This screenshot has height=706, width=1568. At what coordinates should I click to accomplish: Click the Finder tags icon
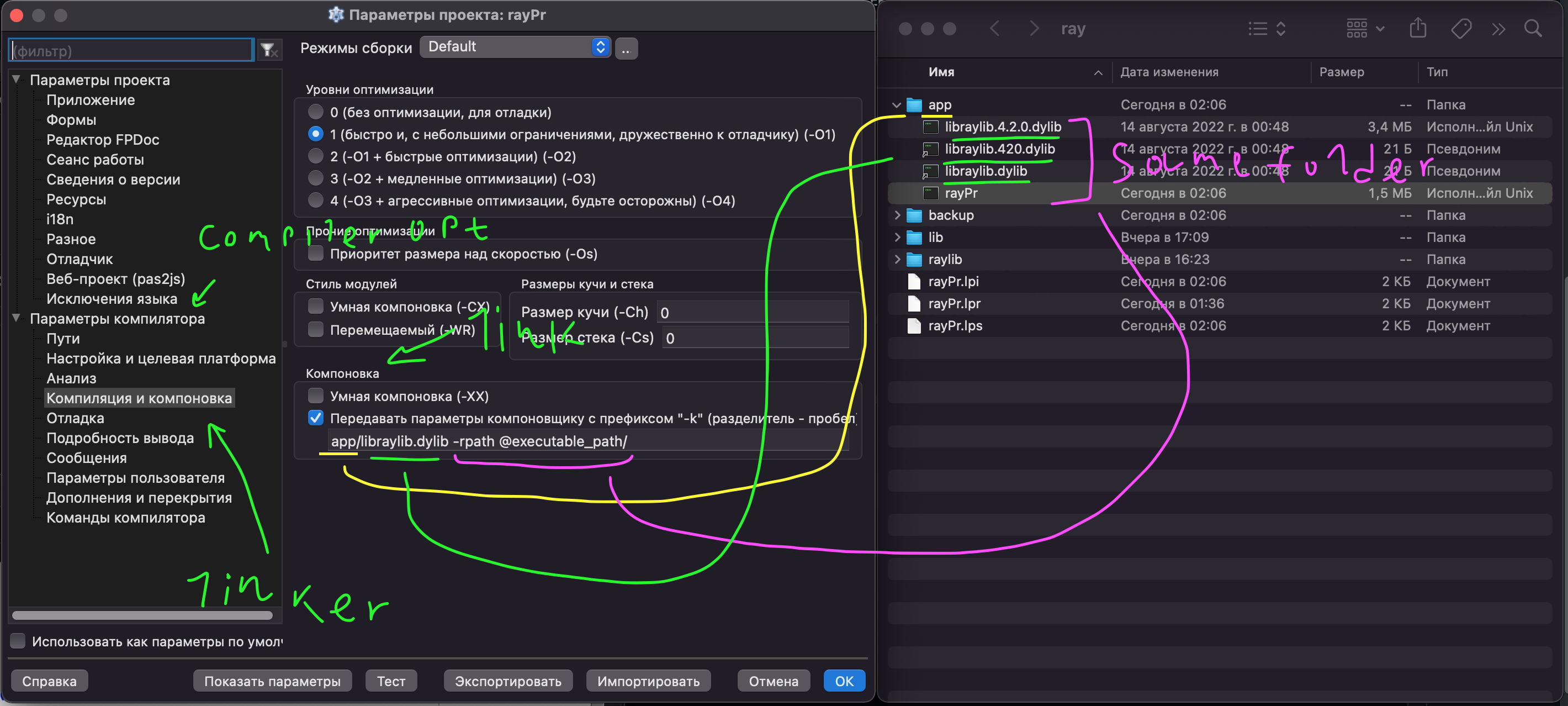click(x=1461, y=29)
